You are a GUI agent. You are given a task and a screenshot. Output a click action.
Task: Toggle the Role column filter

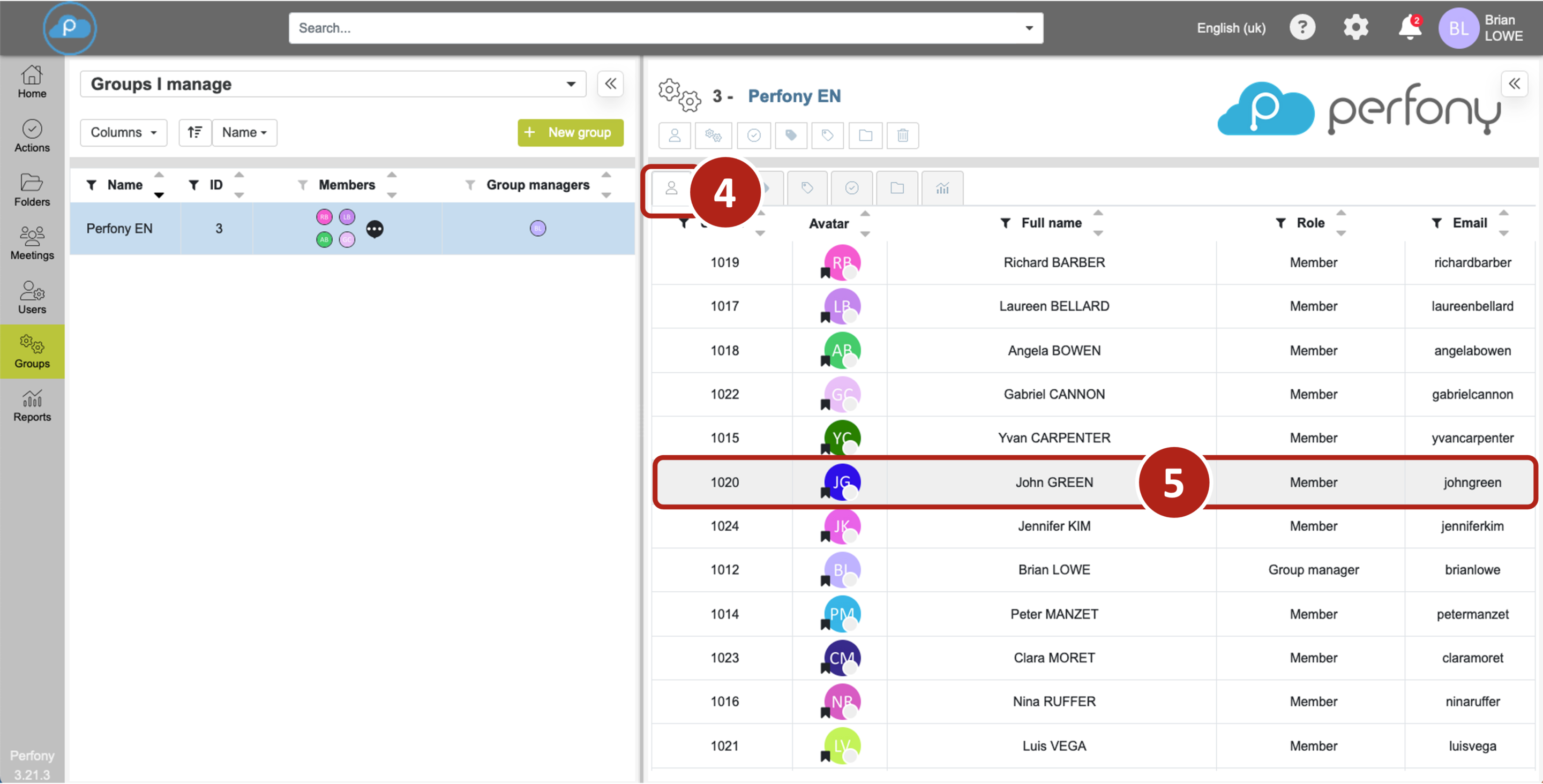coord(1280,223)
